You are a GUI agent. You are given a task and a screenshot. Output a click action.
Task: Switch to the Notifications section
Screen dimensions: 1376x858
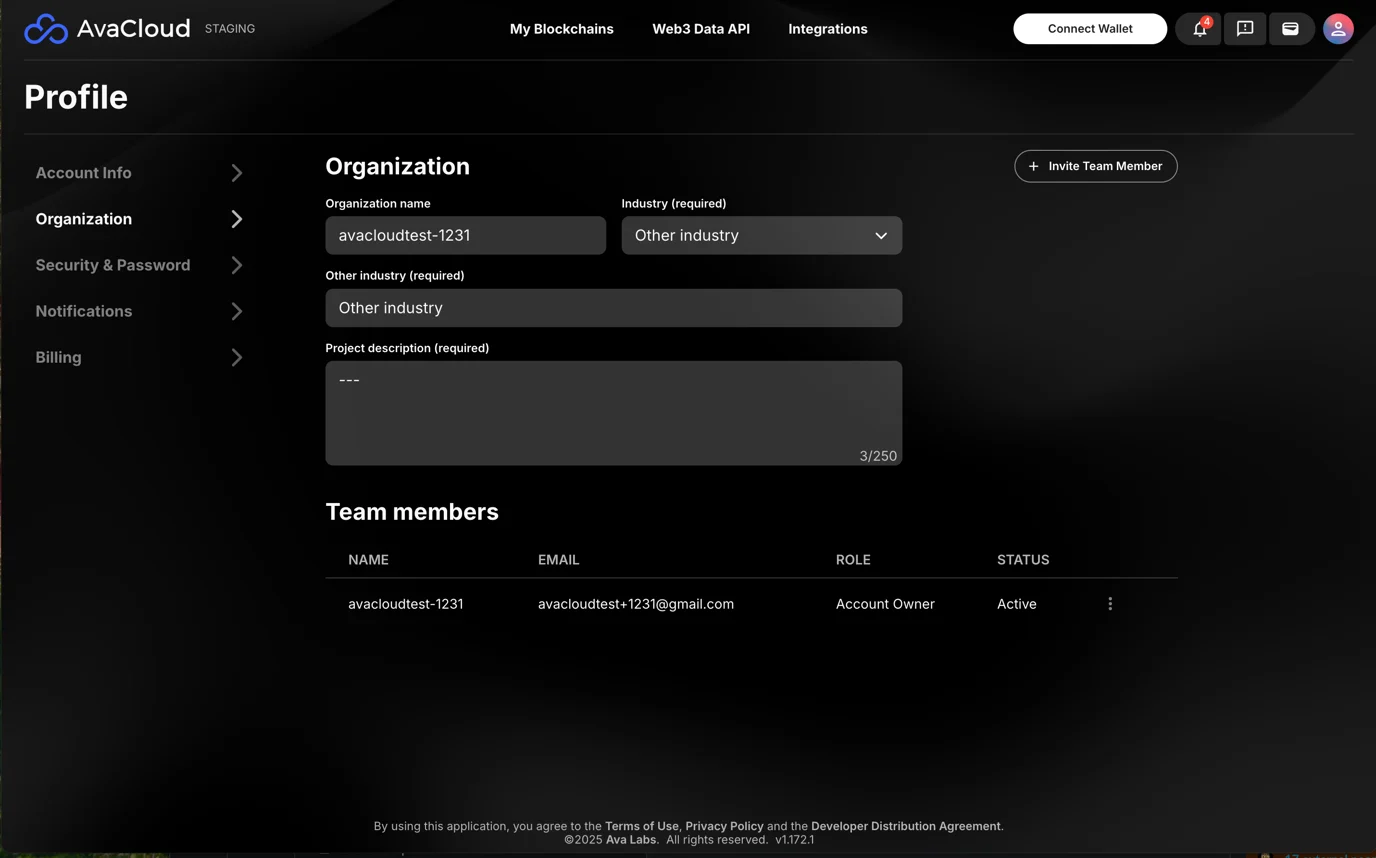tap(83, 311)
